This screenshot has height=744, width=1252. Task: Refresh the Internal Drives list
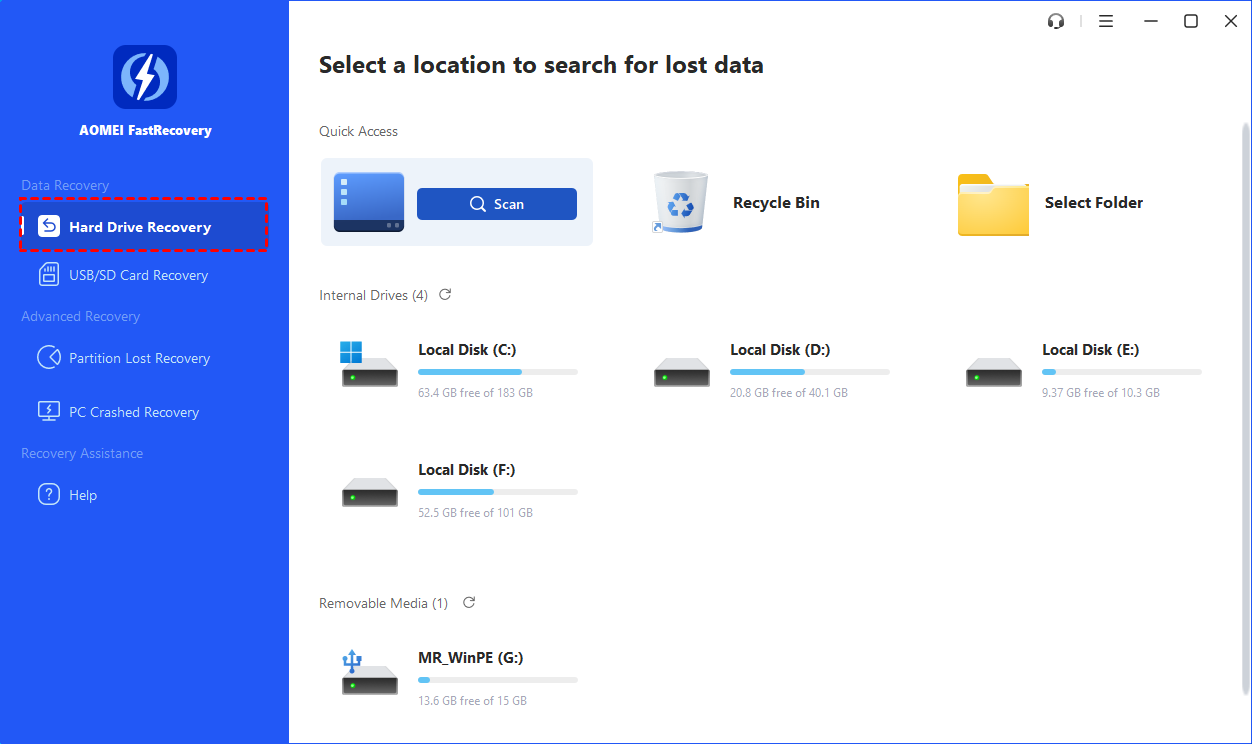(x=445, y=295)
